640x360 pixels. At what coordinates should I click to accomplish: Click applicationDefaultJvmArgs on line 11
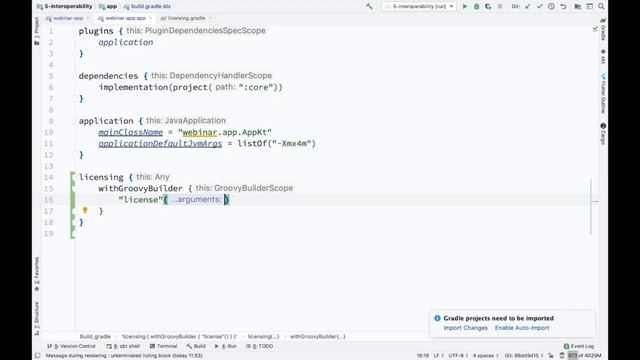[160, 143]
